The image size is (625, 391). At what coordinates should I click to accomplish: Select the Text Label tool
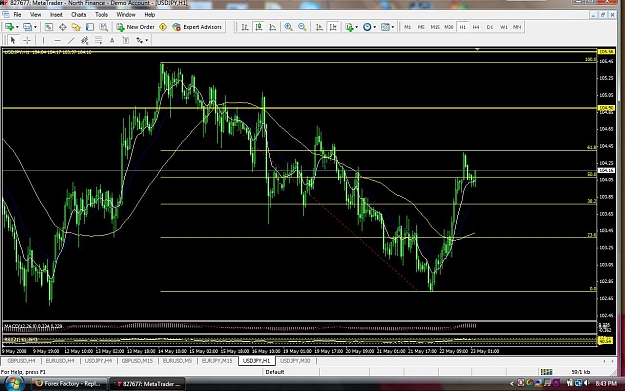(x=126, y=40)
